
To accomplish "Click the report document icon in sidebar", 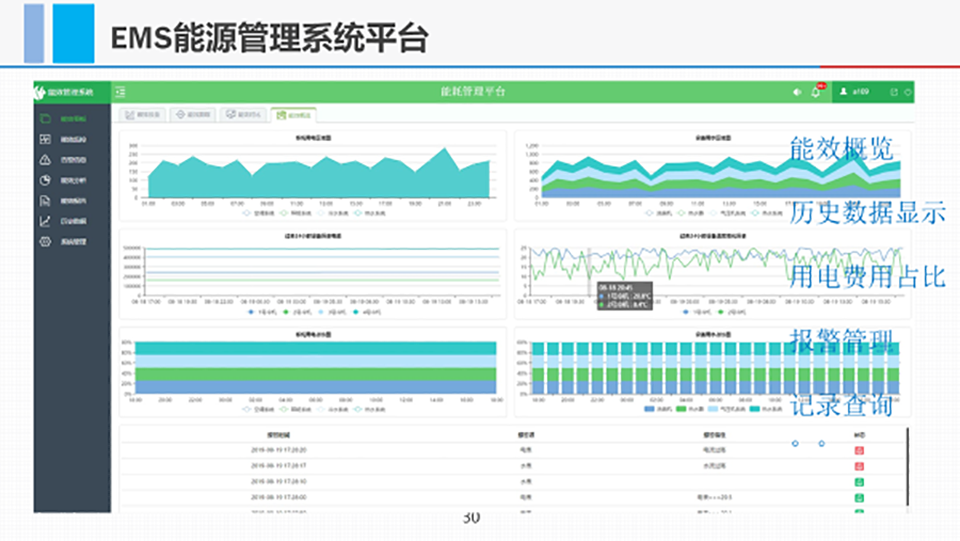I will [45, 201].
